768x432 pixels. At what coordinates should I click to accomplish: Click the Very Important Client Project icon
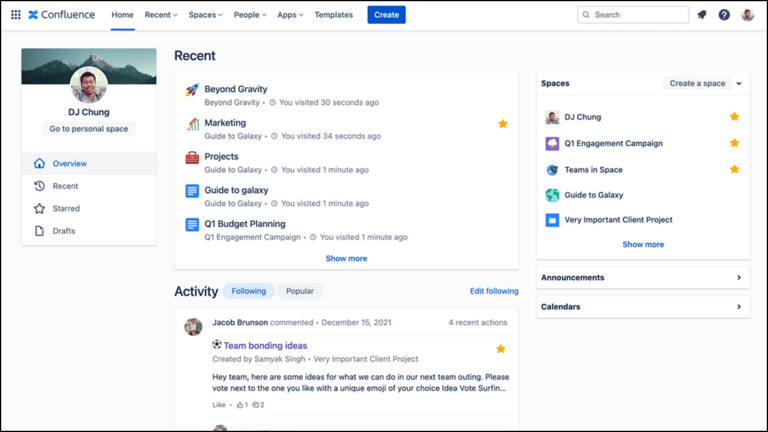pyautogui.click(x=552, y=220)
